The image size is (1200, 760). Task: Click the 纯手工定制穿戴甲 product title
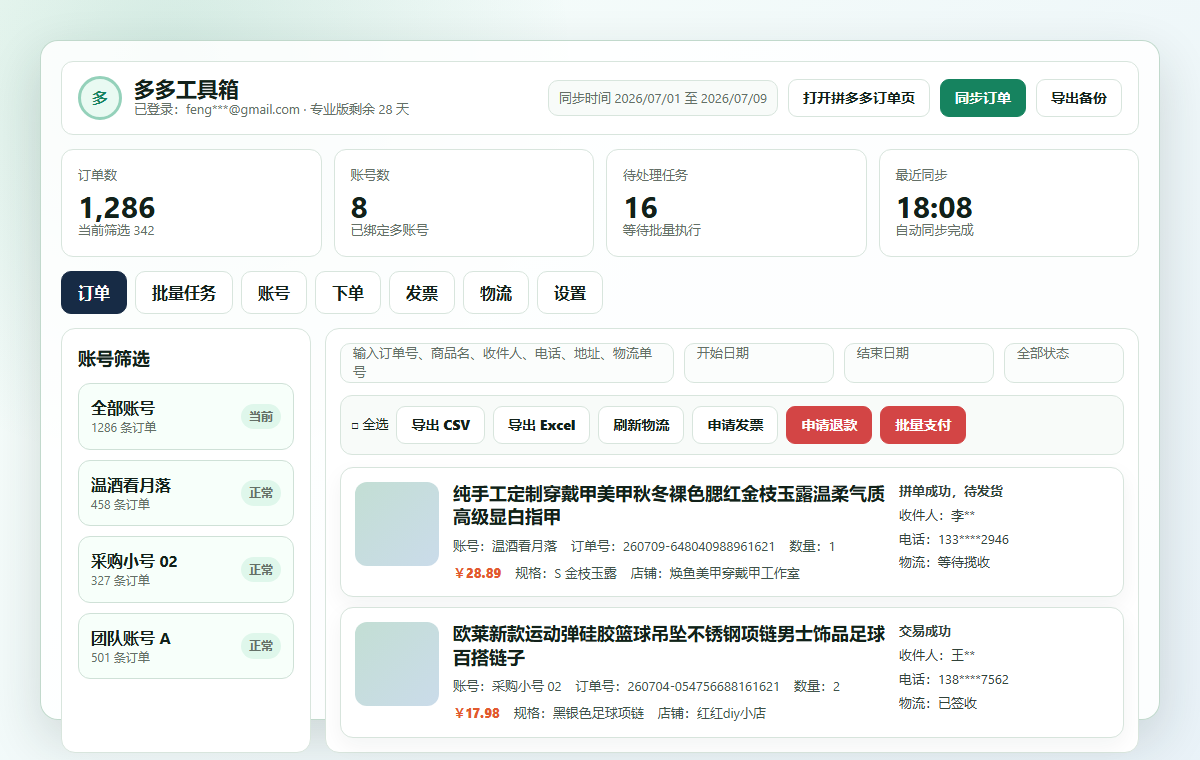[x=669, y=505]
